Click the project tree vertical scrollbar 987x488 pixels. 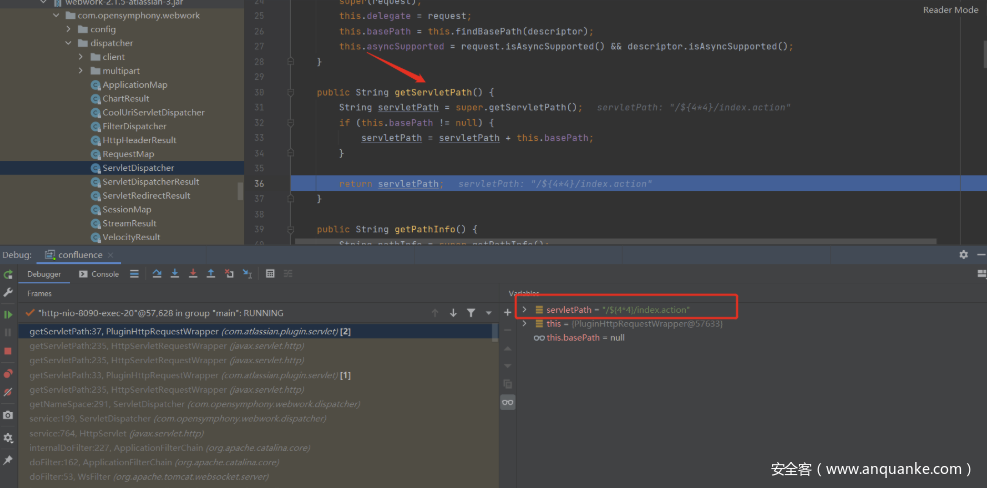240,190
